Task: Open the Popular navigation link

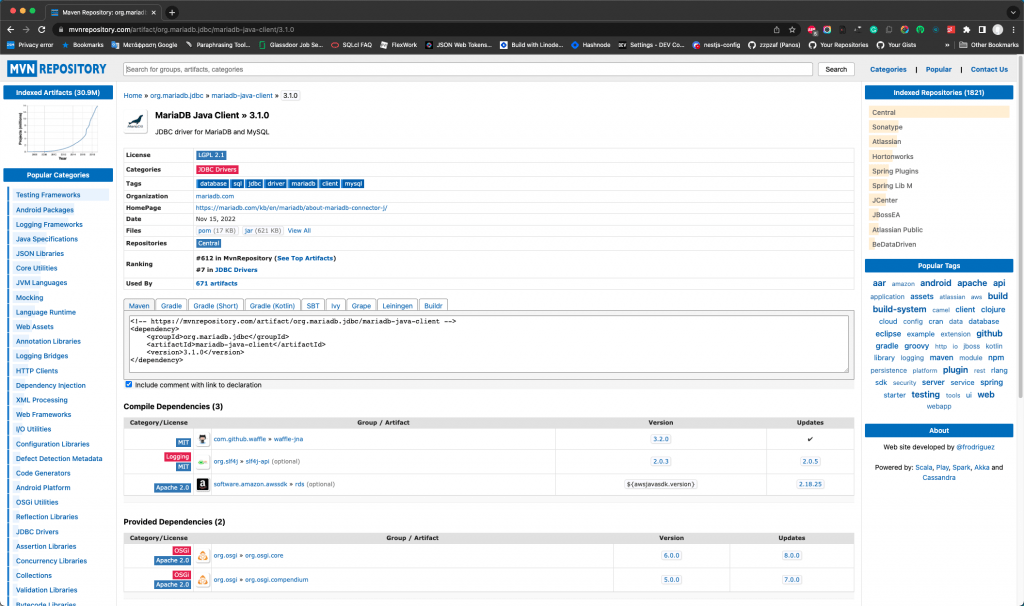Action: click(938, 69)
